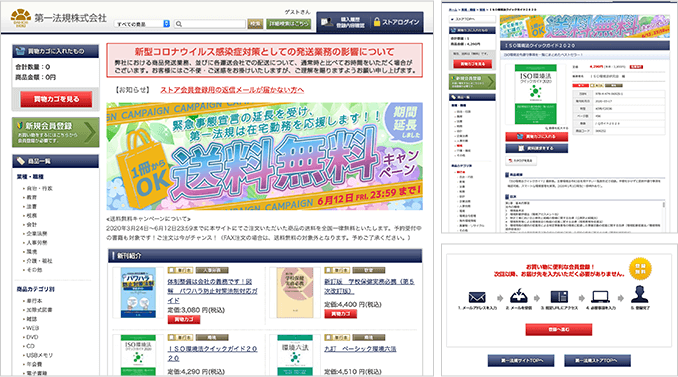The height and width of the screenshot is (377, 678).
Task: Go to 第一法規サイトTOPへ button
Action: [x=521, y=361]
